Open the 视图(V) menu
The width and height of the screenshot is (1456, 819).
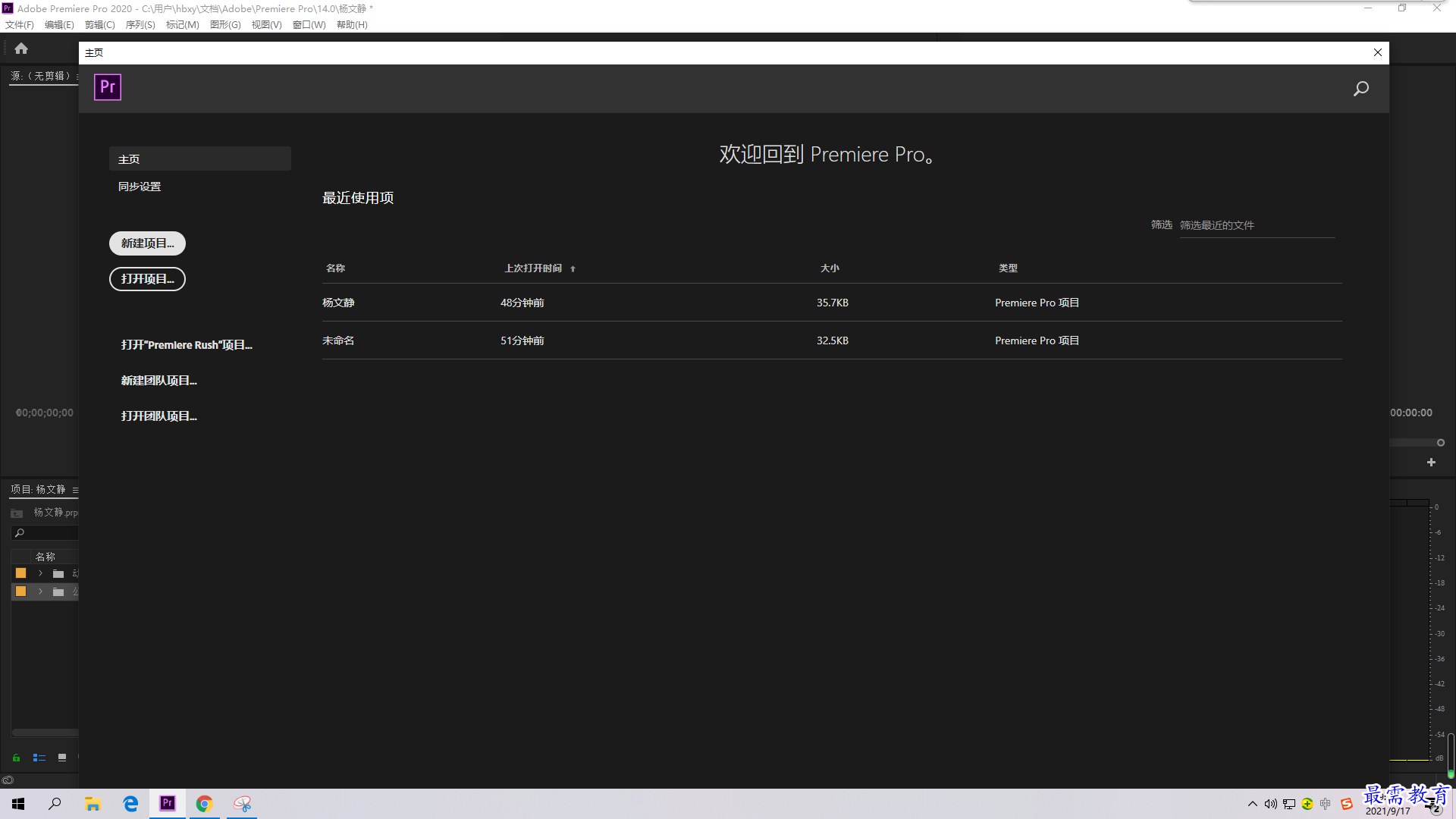pos(267,25)
